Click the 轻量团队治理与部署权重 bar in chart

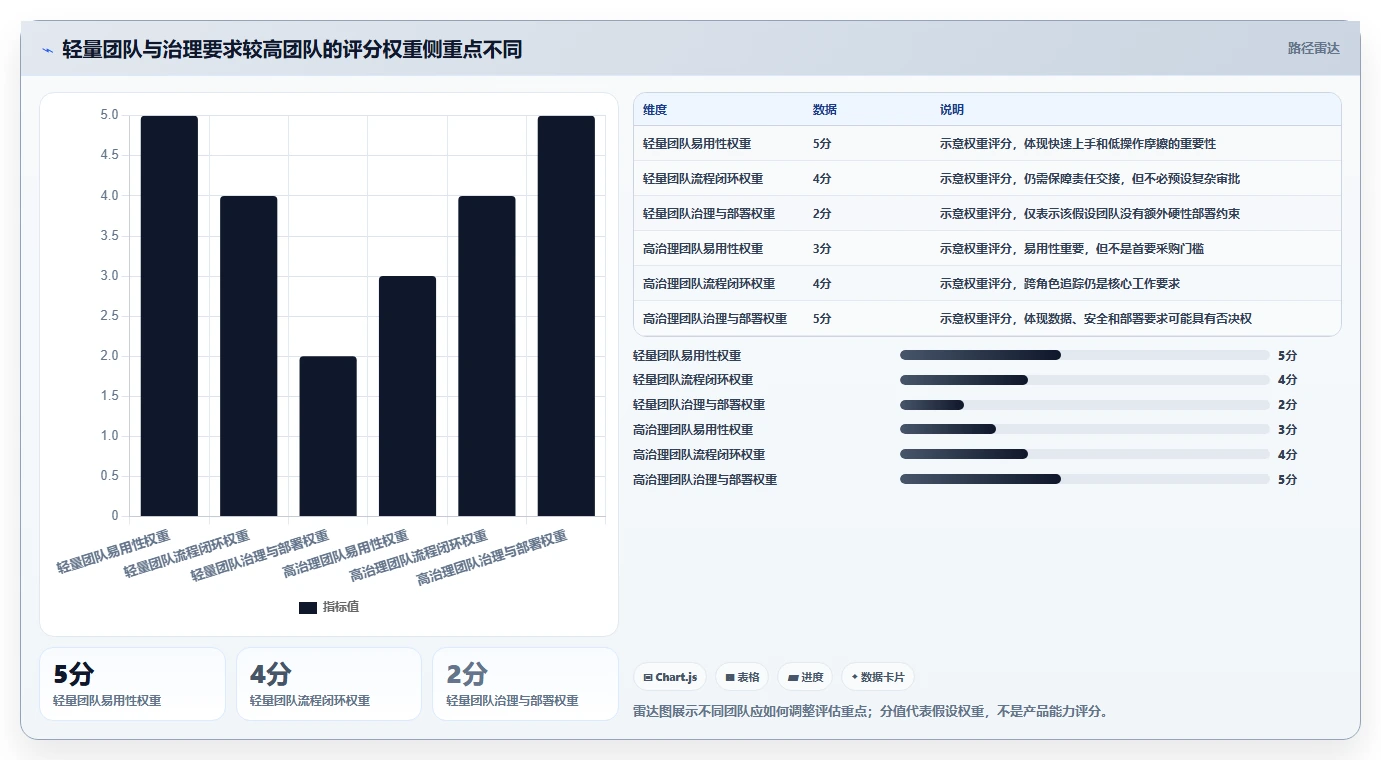(328, 436)
